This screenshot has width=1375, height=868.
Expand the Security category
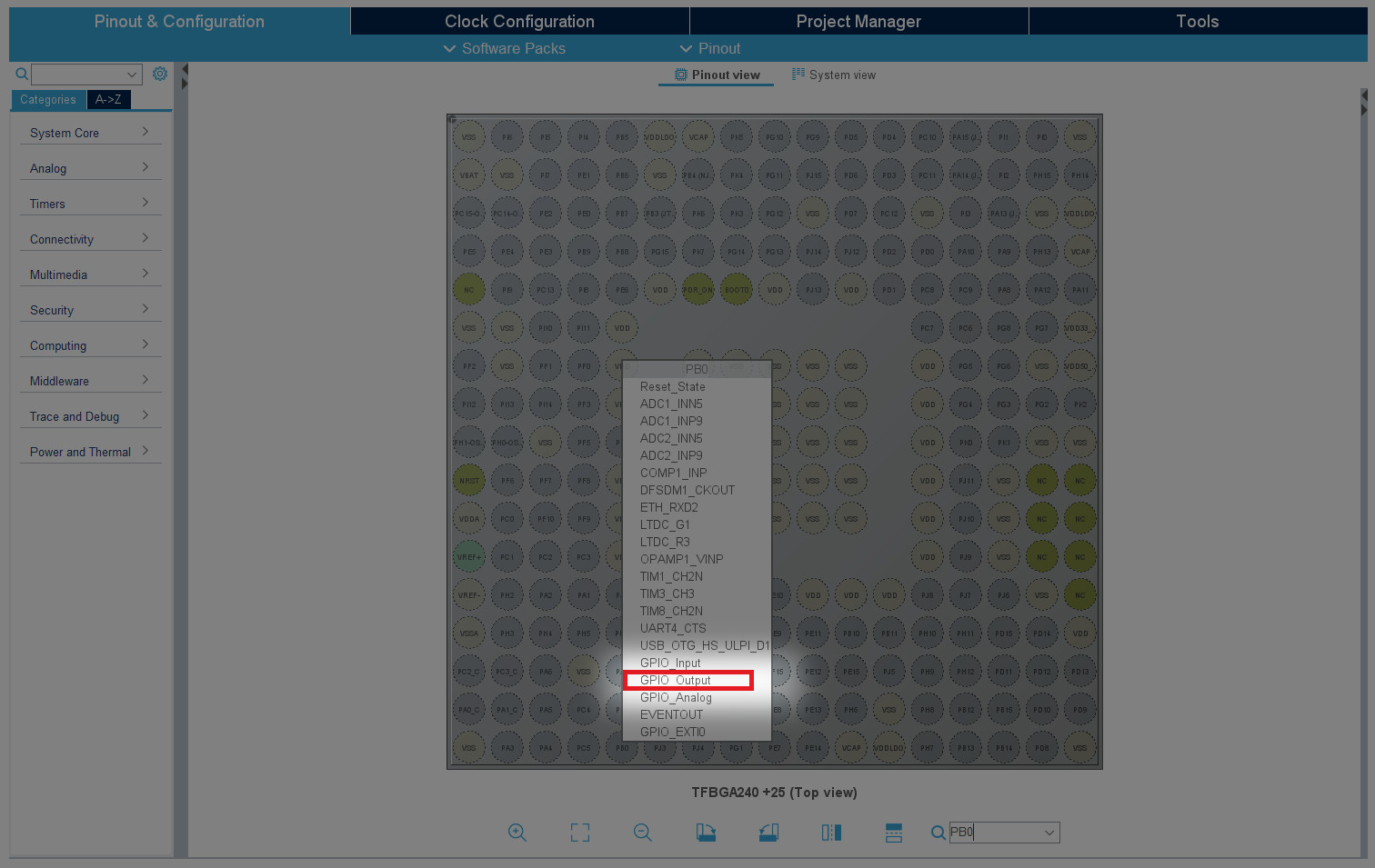pyautogui.click(x=90, y=310)
